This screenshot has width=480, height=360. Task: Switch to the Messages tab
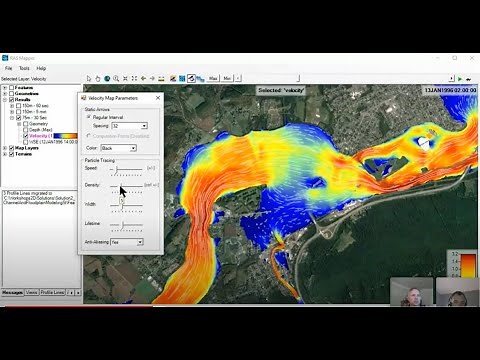coord(13,292)
